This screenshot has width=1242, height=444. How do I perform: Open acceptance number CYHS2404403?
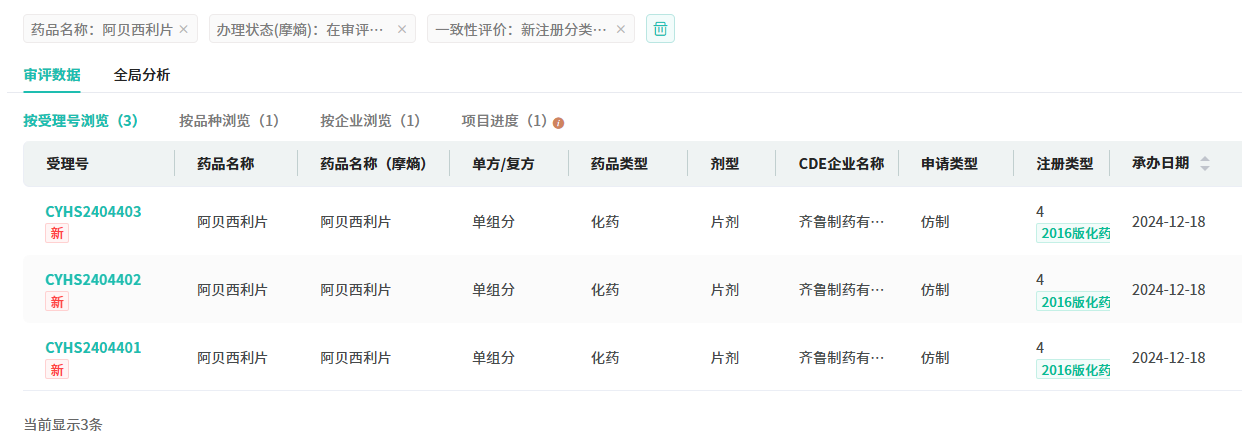point(93,211)
